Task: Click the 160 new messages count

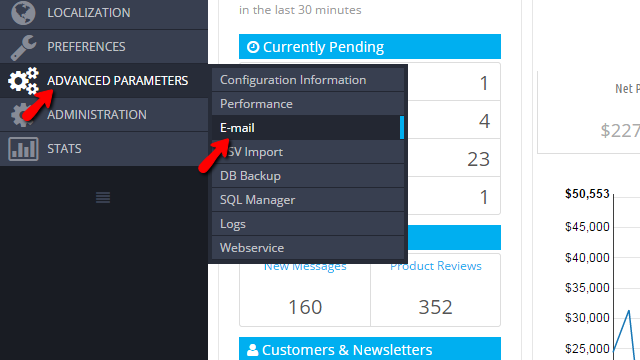Action: (x=305, y=307)
